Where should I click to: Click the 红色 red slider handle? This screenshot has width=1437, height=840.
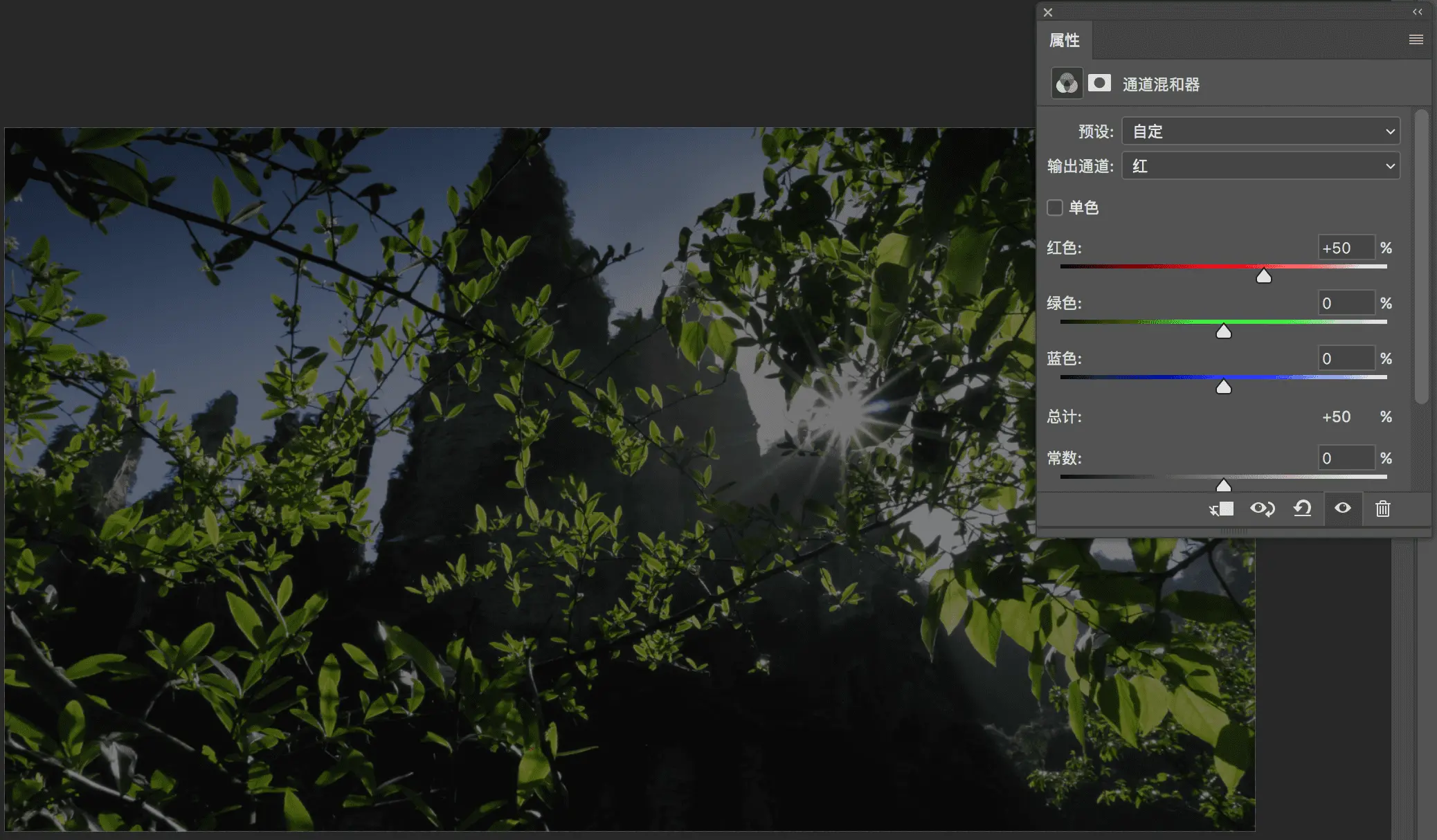coord(1264,277)
